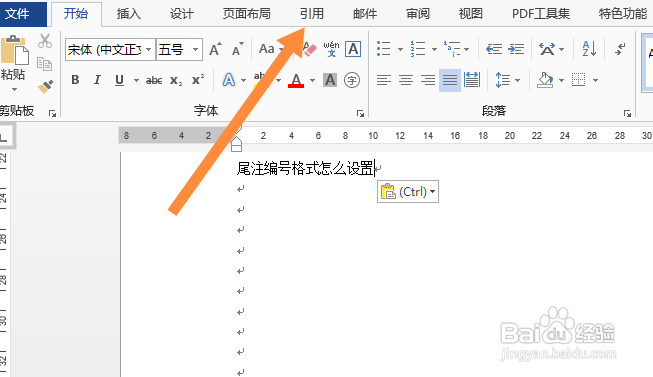Switch to the 设计 ribbon tab

click(x=182, y=14)
